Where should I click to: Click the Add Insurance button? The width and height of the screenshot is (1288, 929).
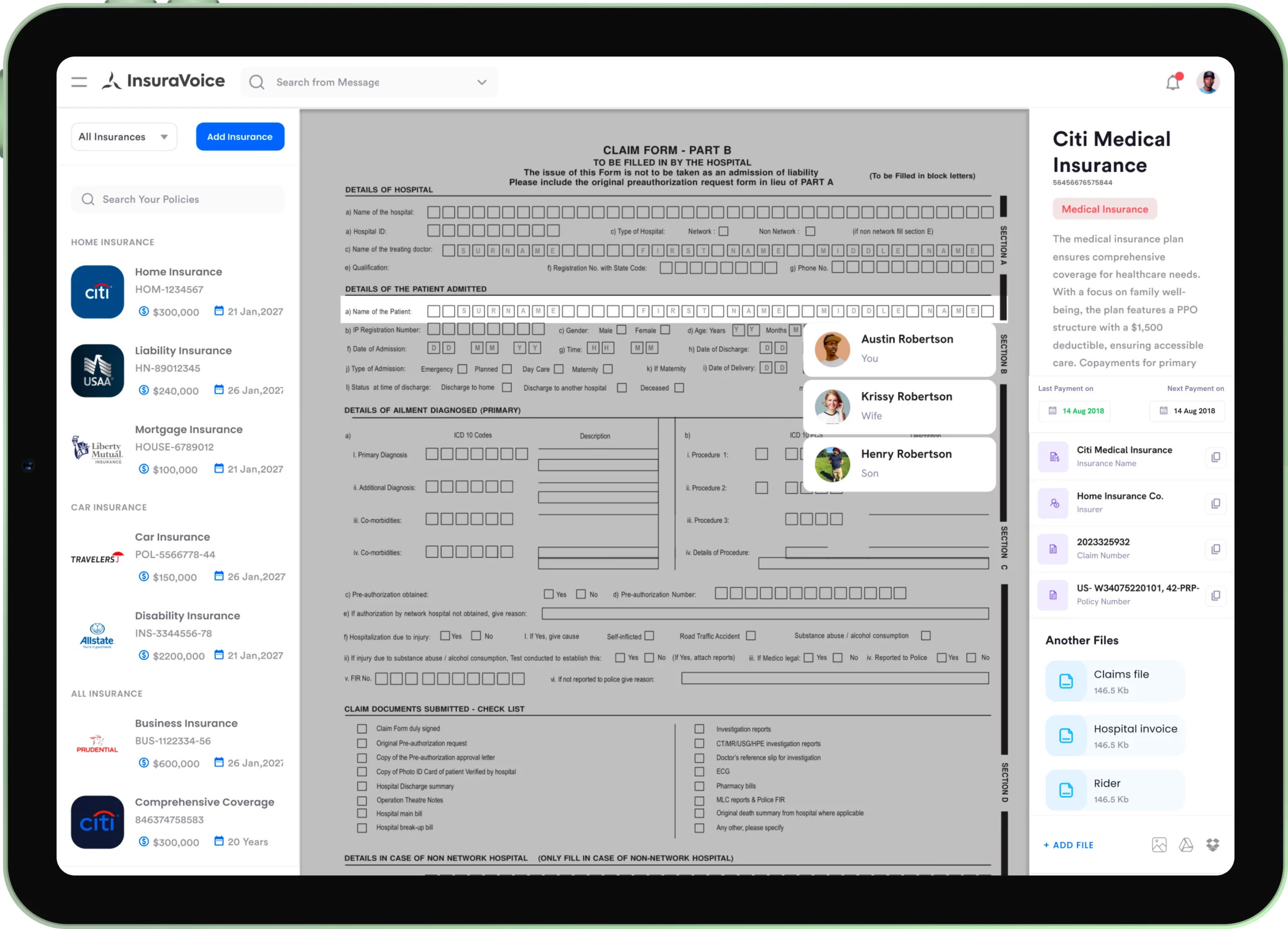coord(239,137)
